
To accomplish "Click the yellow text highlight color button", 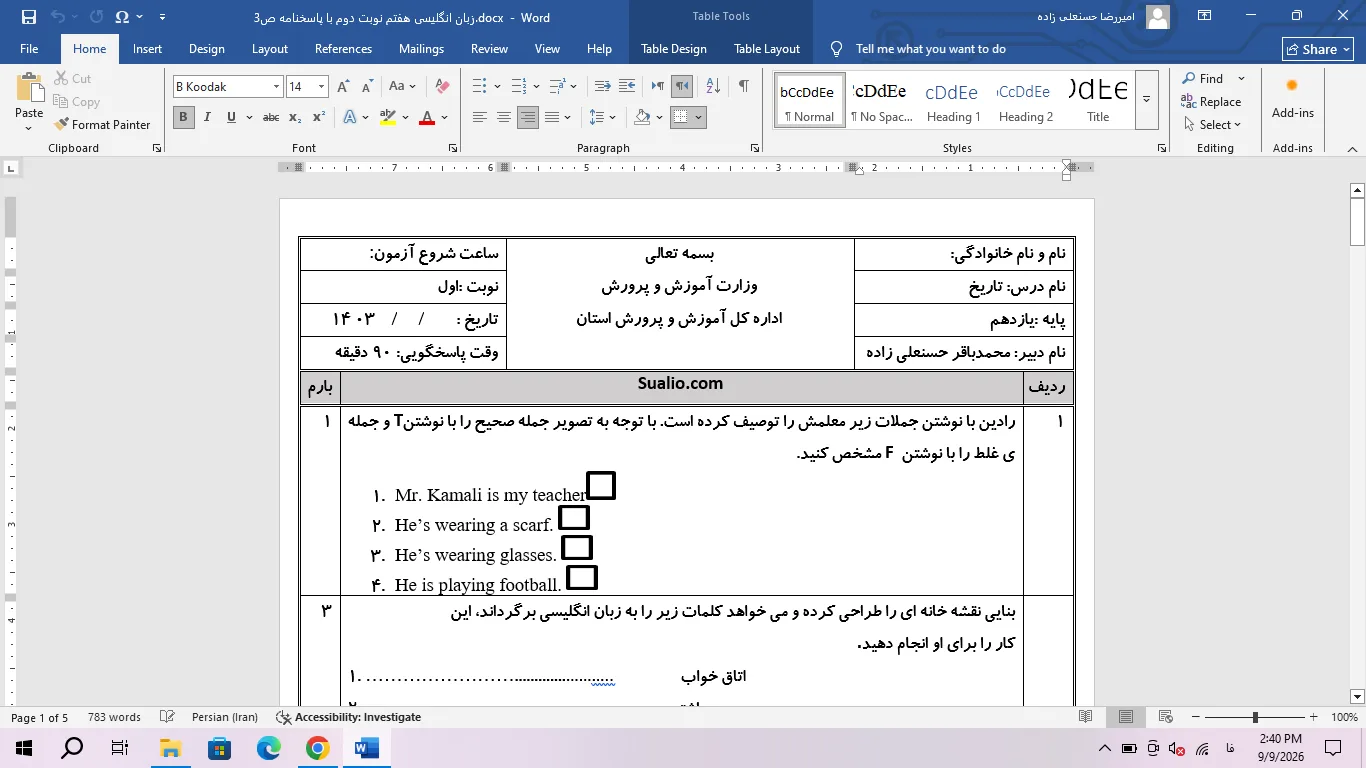I will (388, 117).
